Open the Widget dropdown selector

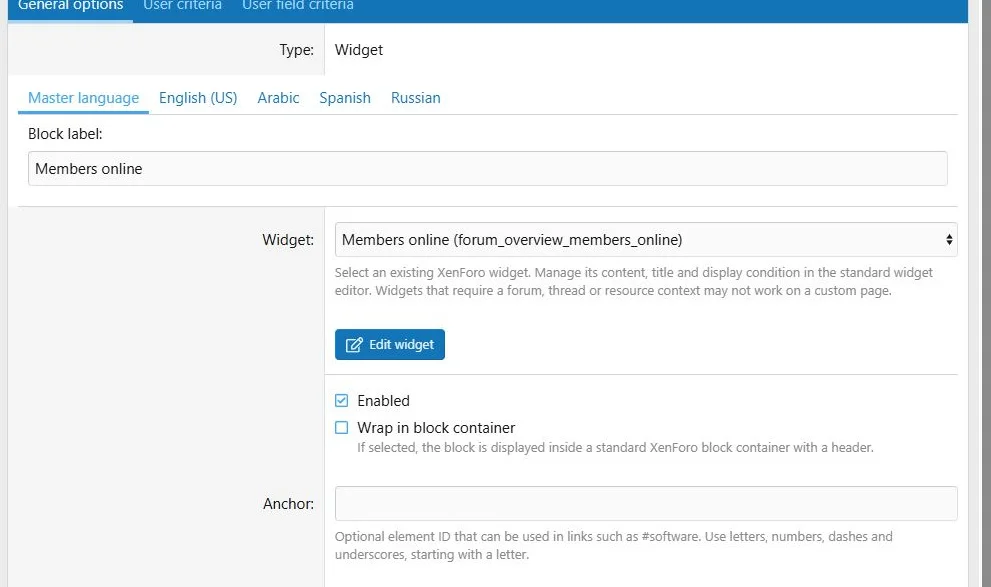pos(646,239)
